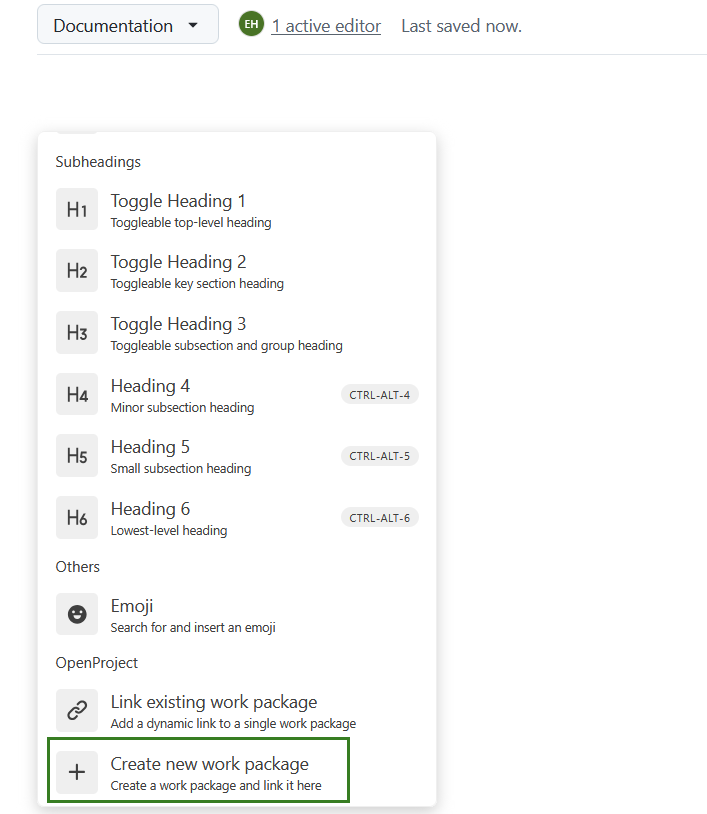Image resolution: width=707 pixels, height=814 pixels.
Task: Choose Link existing work package
Action: point(237,711)
